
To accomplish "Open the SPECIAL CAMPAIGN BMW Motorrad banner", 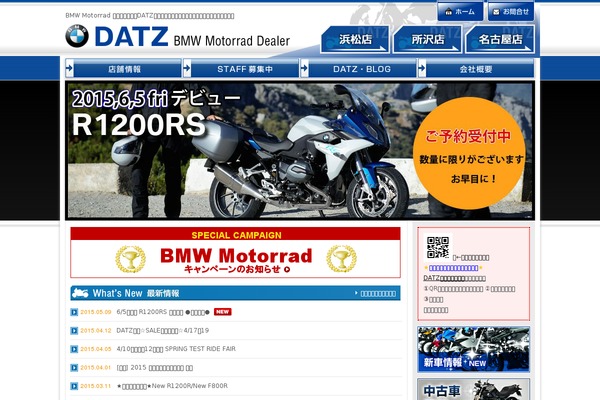I will pos(235,253).
